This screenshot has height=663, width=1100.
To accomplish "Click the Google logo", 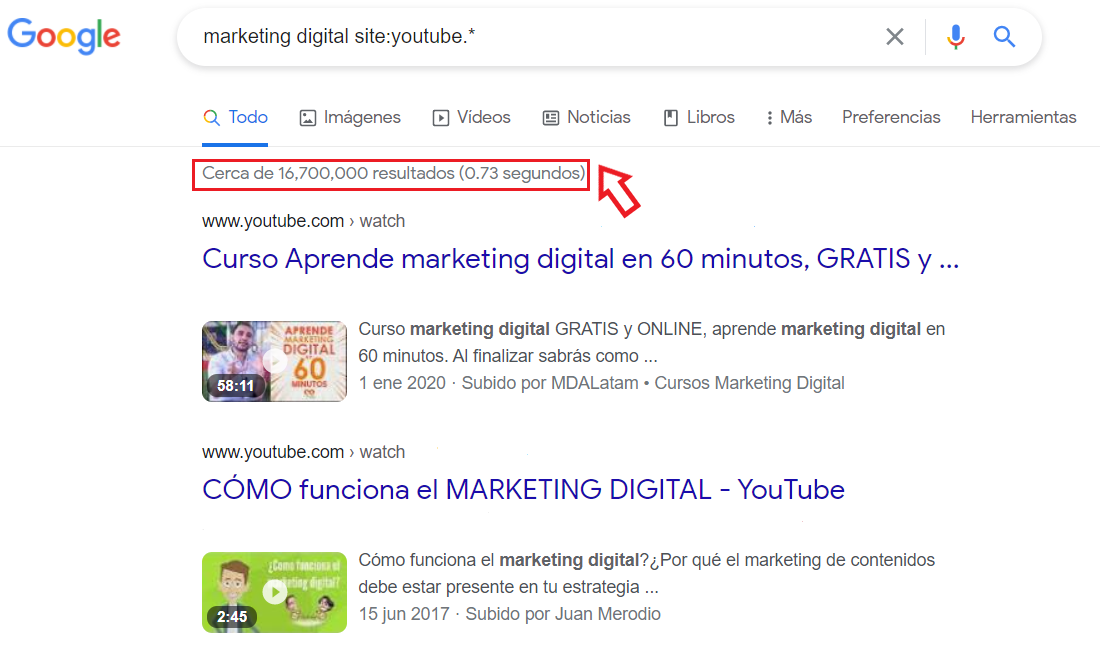I will tap(63, 36).
